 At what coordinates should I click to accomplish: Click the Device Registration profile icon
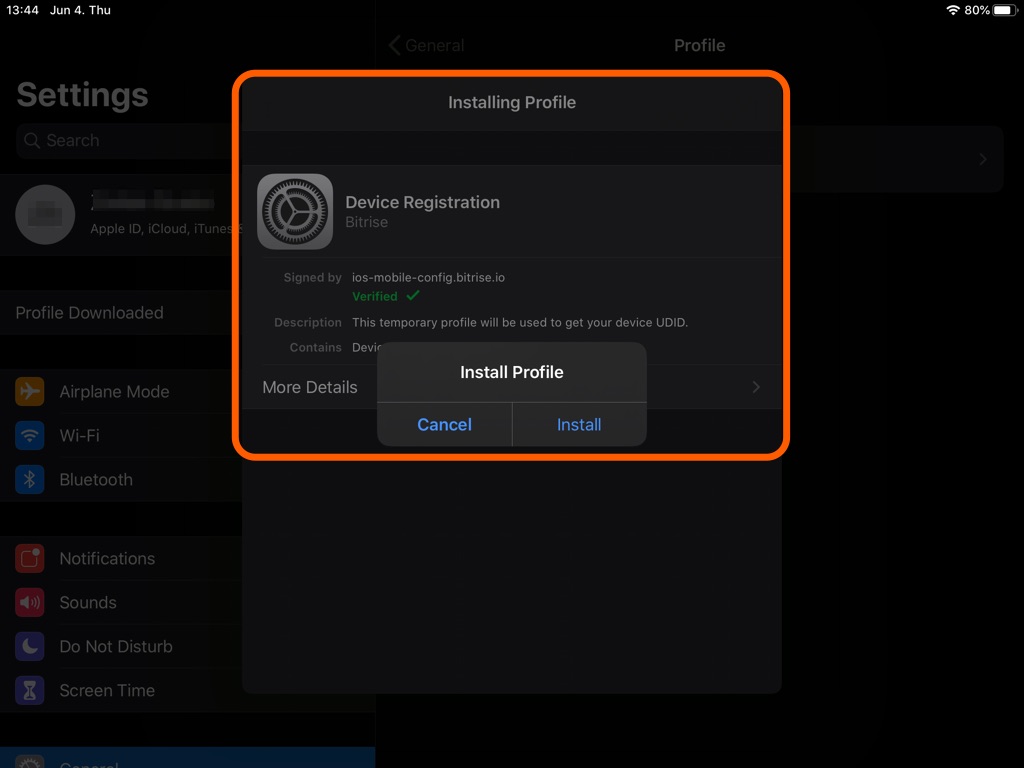(295, 212)
